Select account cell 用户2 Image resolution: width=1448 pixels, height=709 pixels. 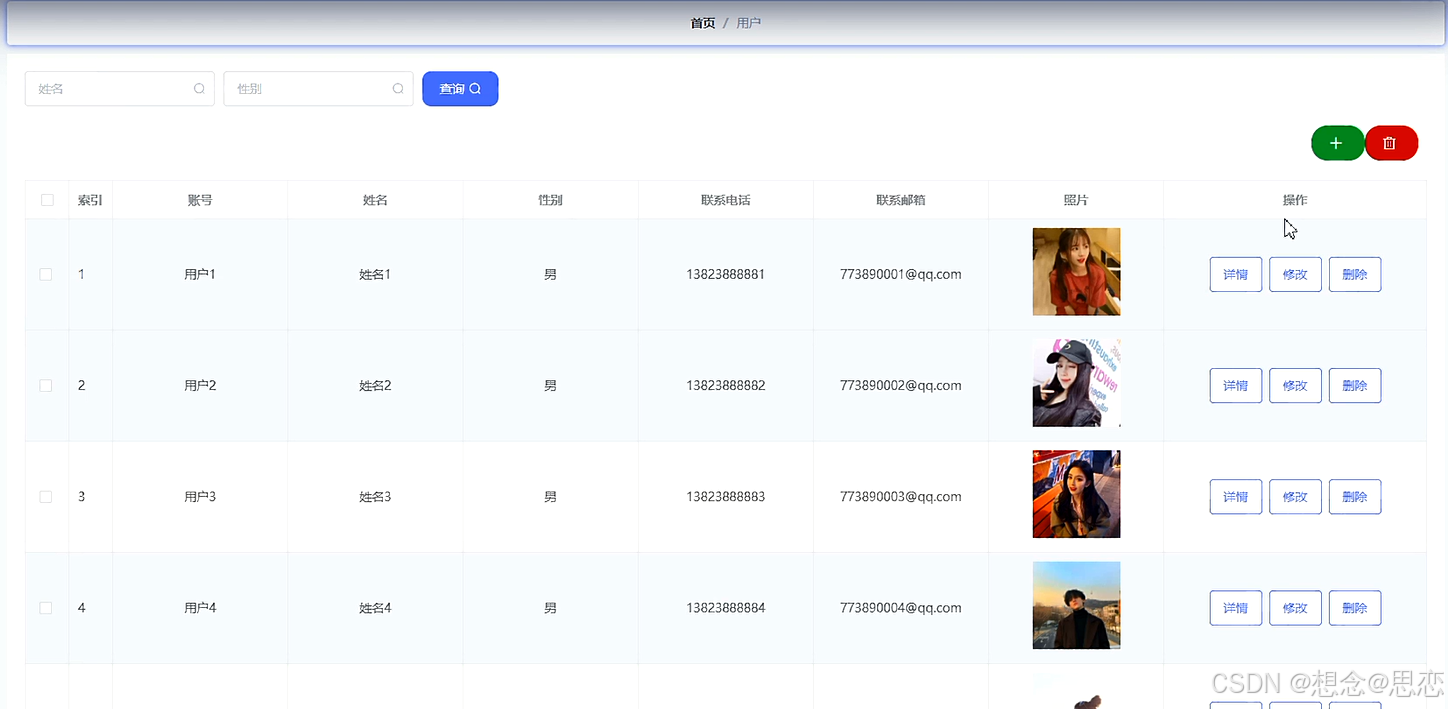tap(200, 385)
